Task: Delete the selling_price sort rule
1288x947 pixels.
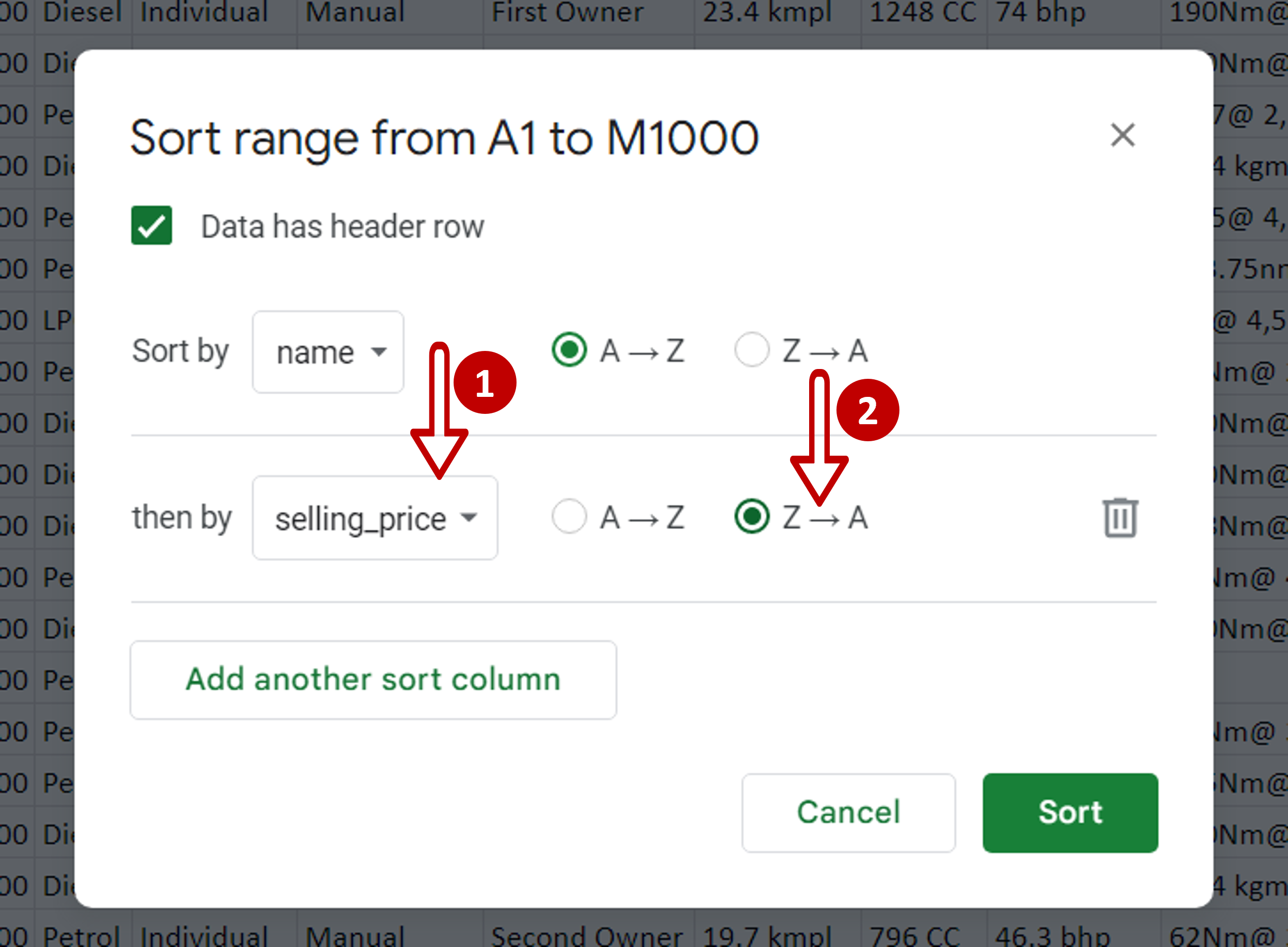Action: [x=1120, y=518]
